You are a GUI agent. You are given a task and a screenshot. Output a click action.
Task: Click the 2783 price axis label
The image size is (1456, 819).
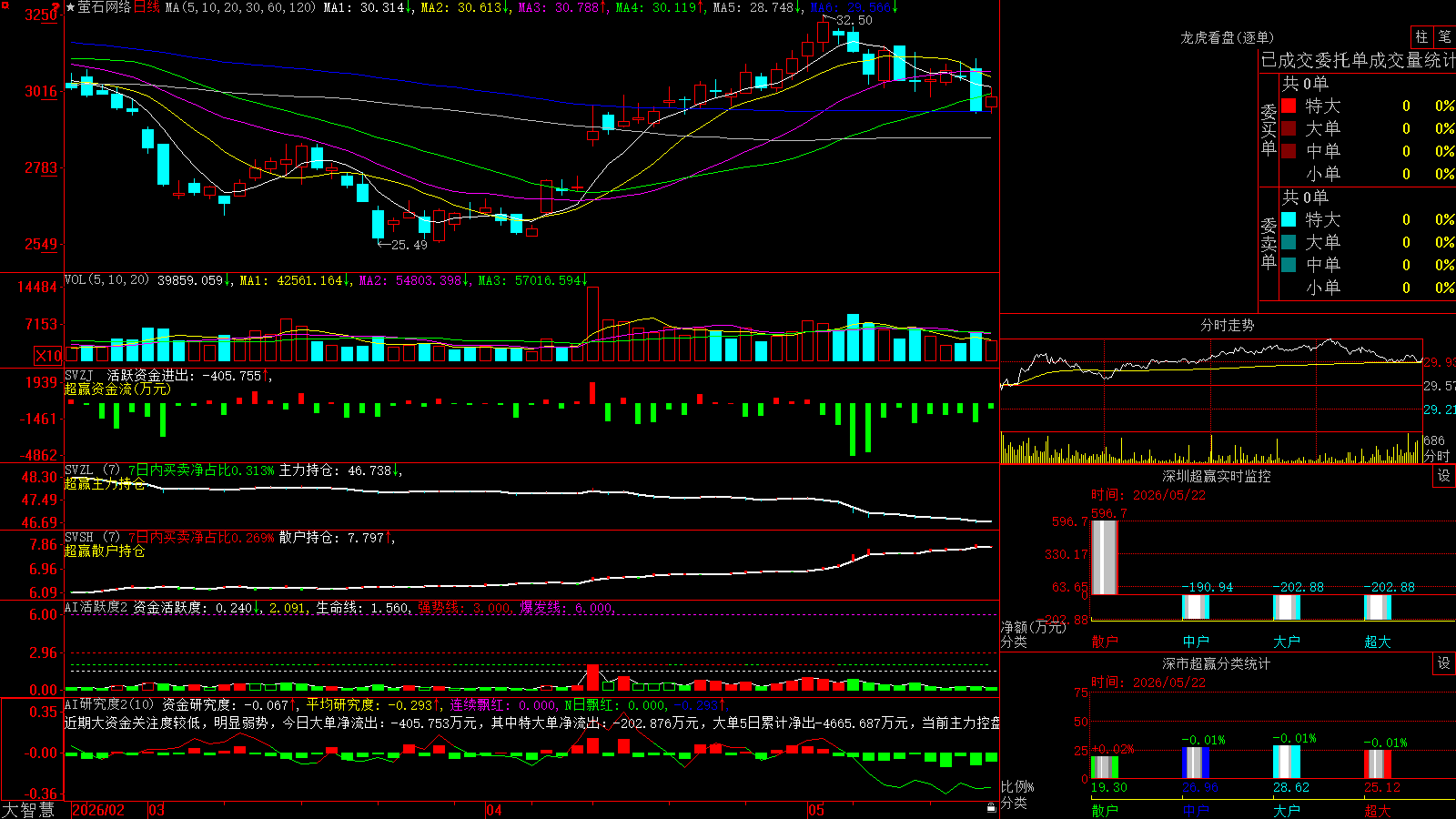tap(40, 167)
